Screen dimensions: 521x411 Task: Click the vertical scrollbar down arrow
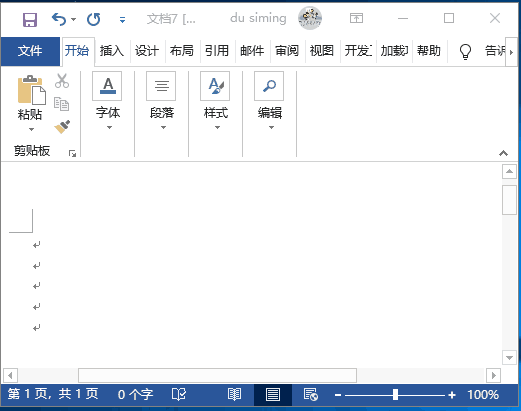[x=509, y=358]
